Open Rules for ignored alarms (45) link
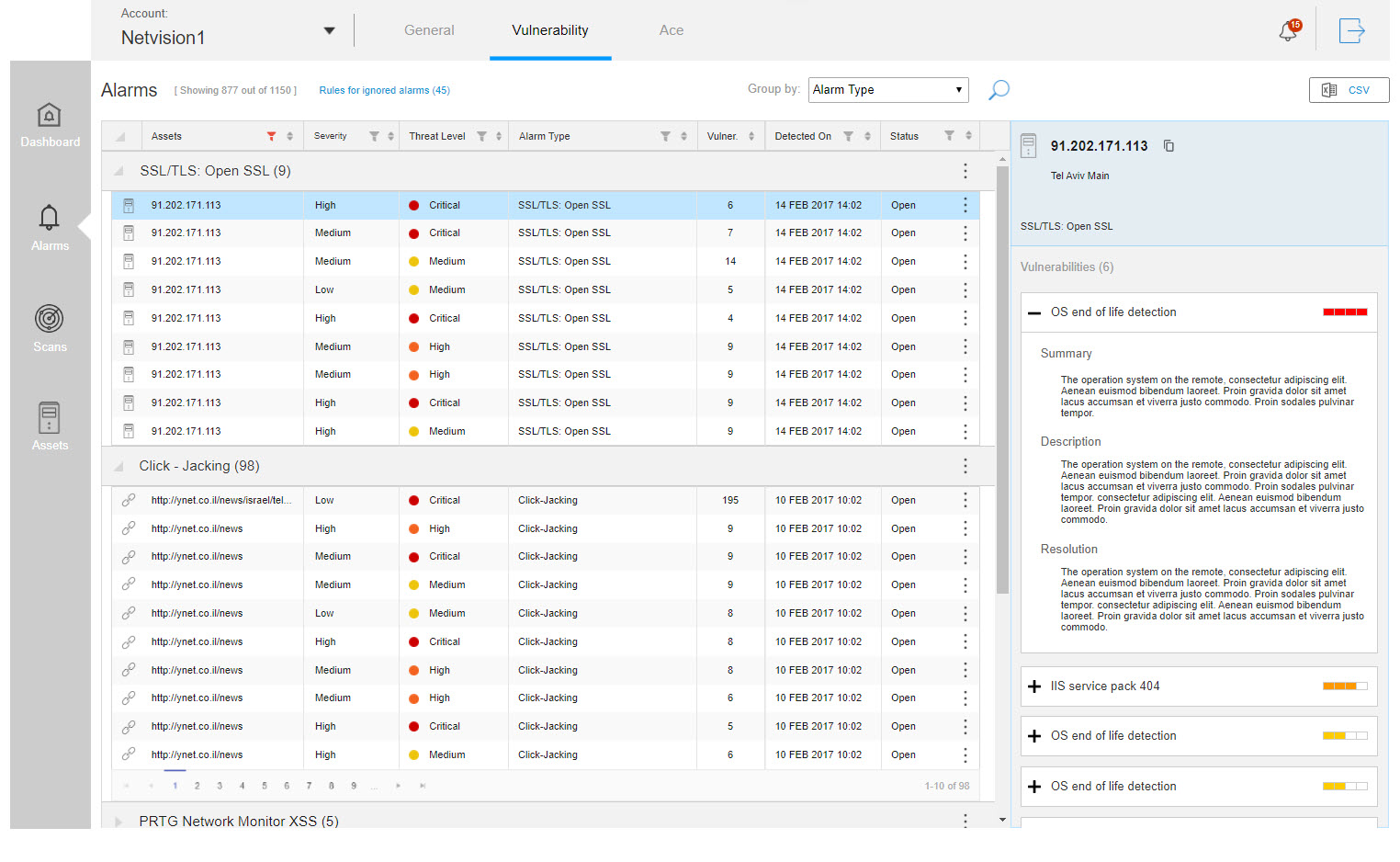 coord(384,90)
